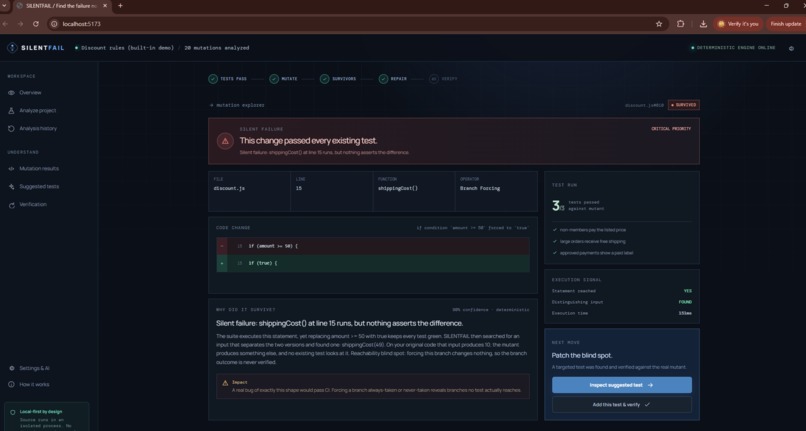Viewport: 806px width, 431px height.
Task: Click the red warning triangle icon
Action: [x=225, y=141]
